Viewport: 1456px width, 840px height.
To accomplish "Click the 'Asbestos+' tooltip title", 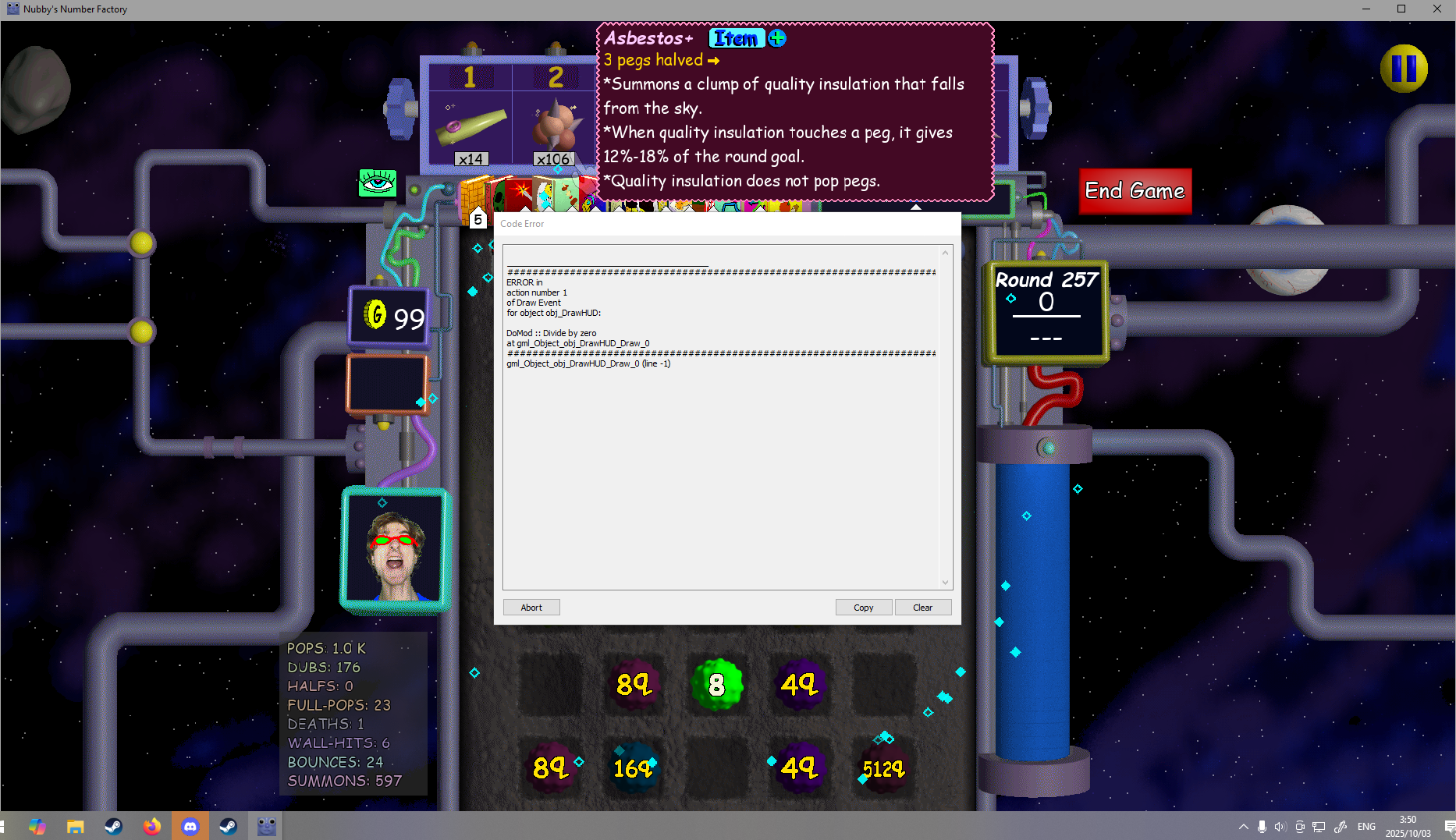I will click(649, 38).
